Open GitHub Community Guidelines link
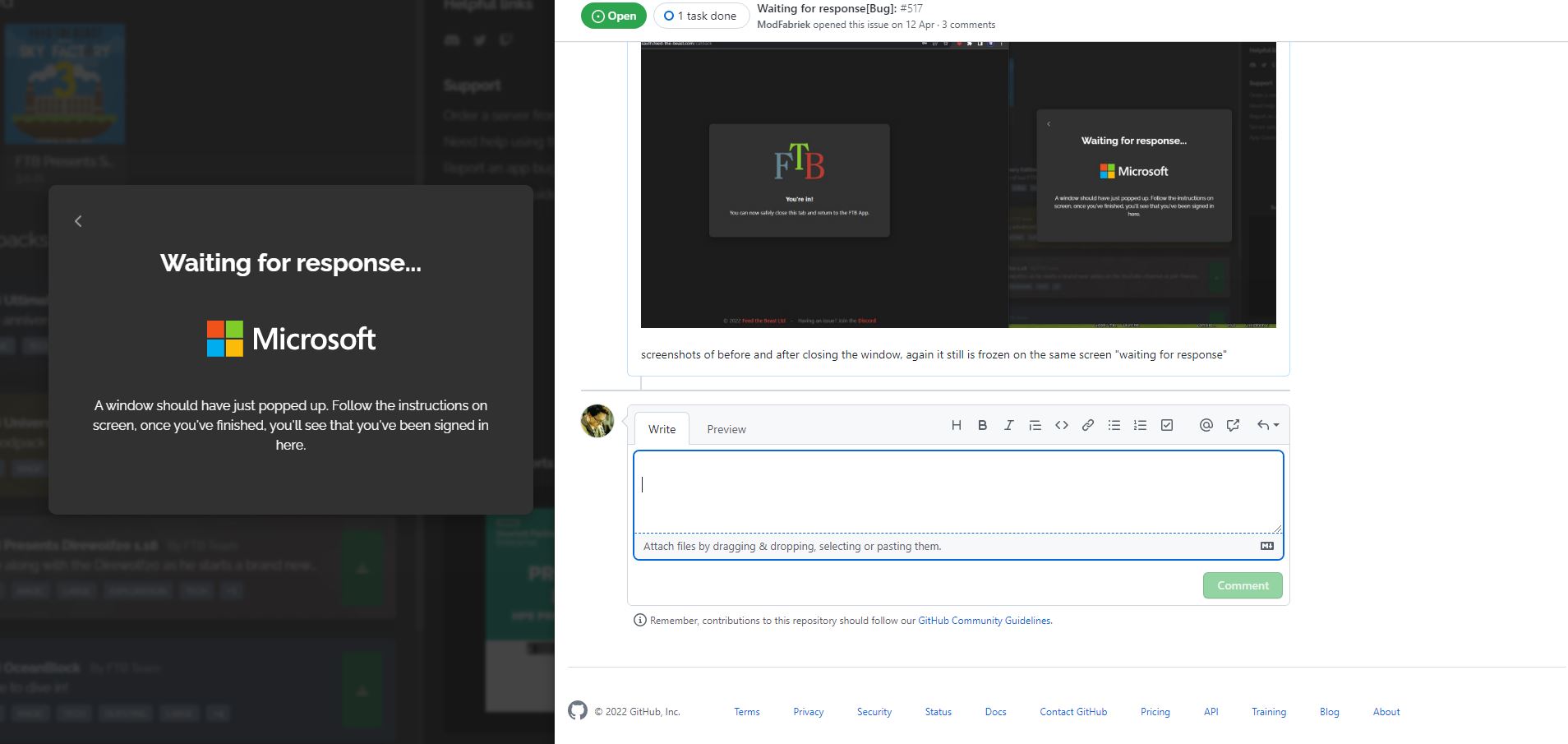Screen dimensions: 1568x744 (x=985, y=621)
